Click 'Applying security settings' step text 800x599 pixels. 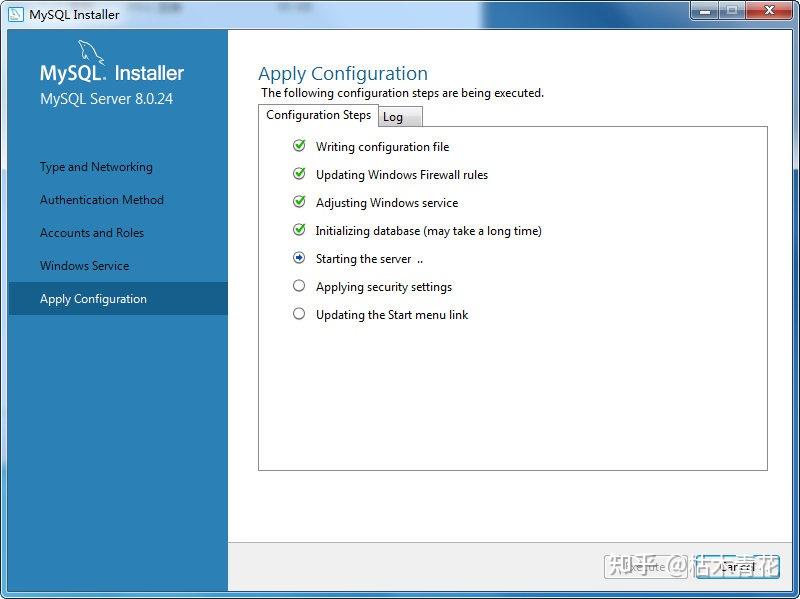point(384,287)
